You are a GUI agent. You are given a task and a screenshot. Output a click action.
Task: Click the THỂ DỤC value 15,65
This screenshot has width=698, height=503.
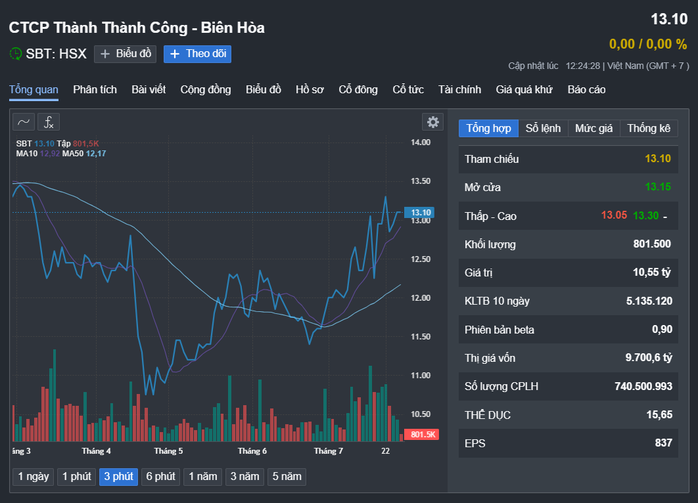tap(659, 415)
